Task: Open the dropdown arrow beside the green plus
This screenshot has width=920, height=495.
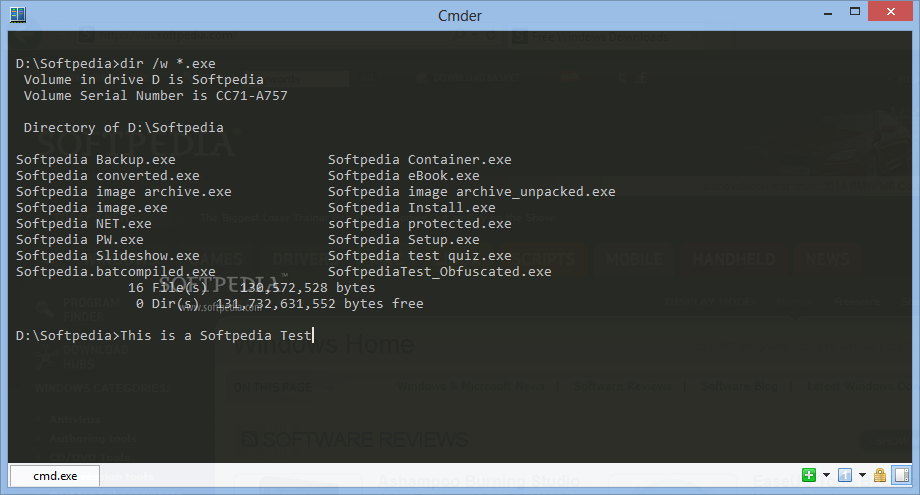Action: tap(826, 475)
